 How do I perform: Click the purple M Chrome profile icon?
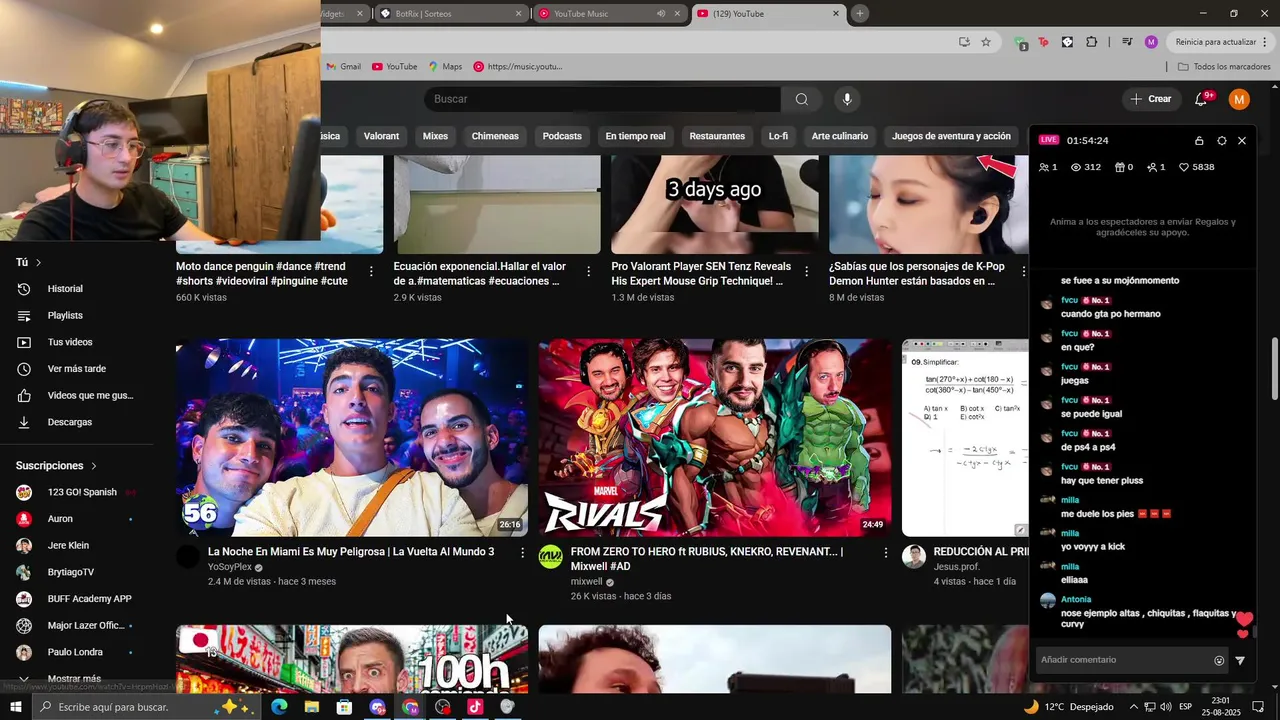coord(1151,42)
